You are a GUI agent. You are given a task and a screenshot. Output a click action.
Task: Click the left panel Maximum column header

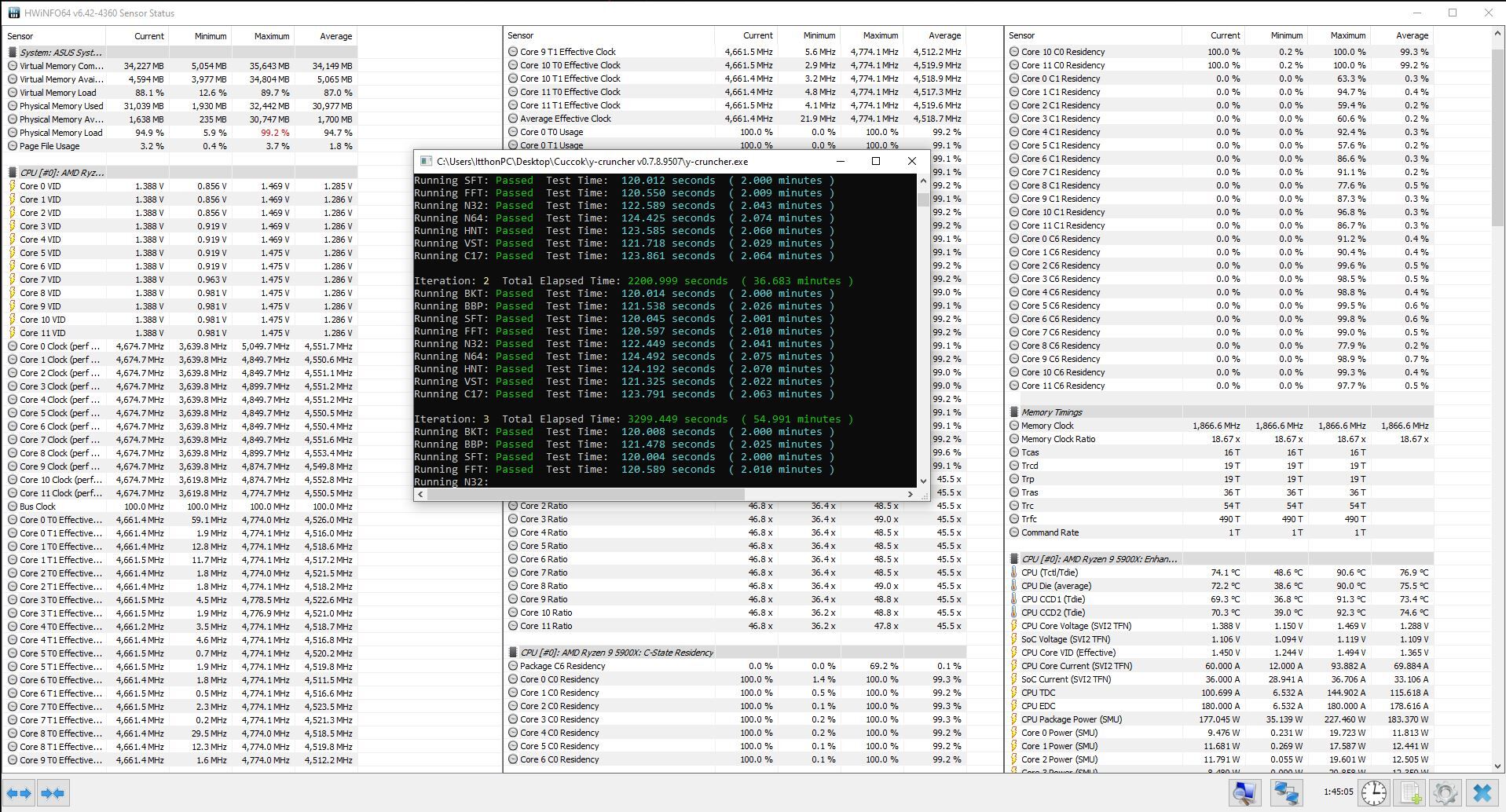262,36
